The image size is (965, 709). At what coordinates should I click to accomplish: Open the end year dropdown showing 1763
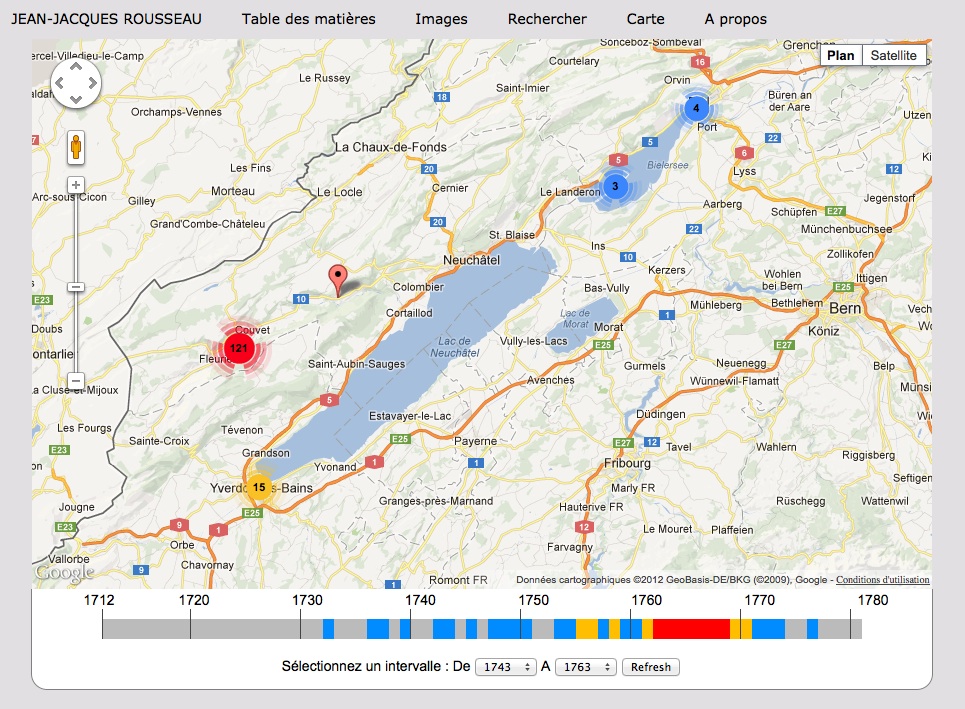[x=586, y=667]
